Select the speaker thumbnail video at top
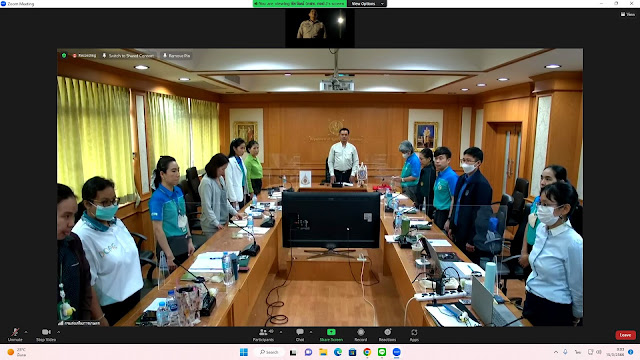The height and width of the screenshot is (360, 640). (320, 27)
